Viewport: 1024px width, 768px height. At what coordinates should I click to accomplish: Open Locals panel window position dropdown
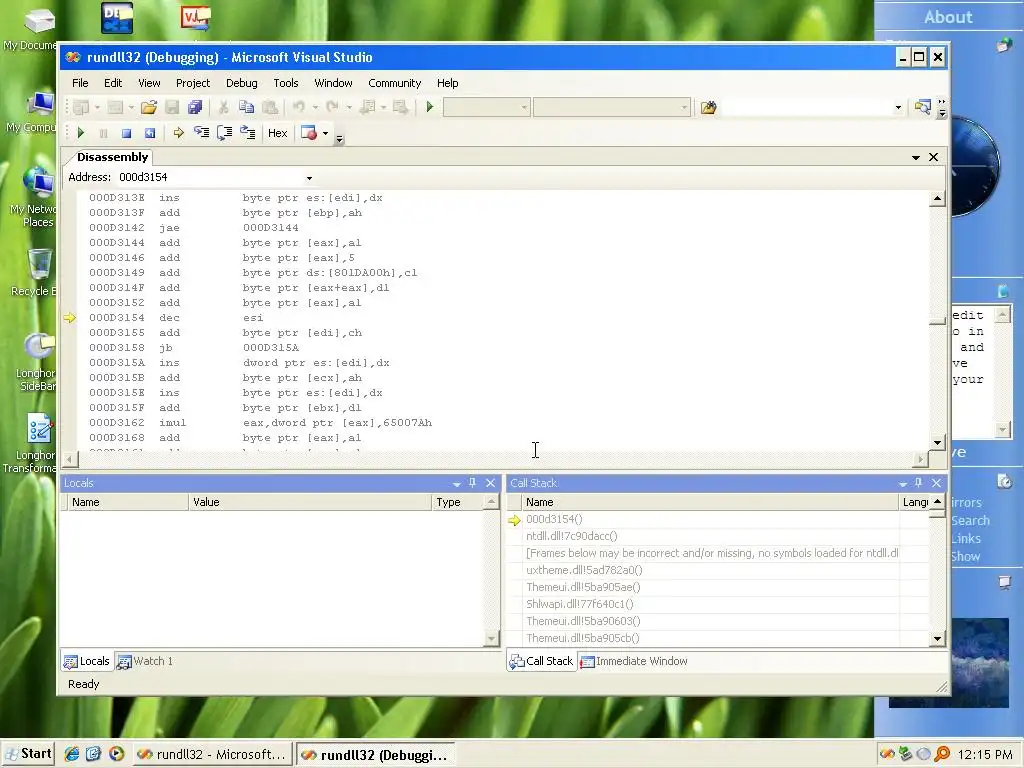click(x=456, y=484)
